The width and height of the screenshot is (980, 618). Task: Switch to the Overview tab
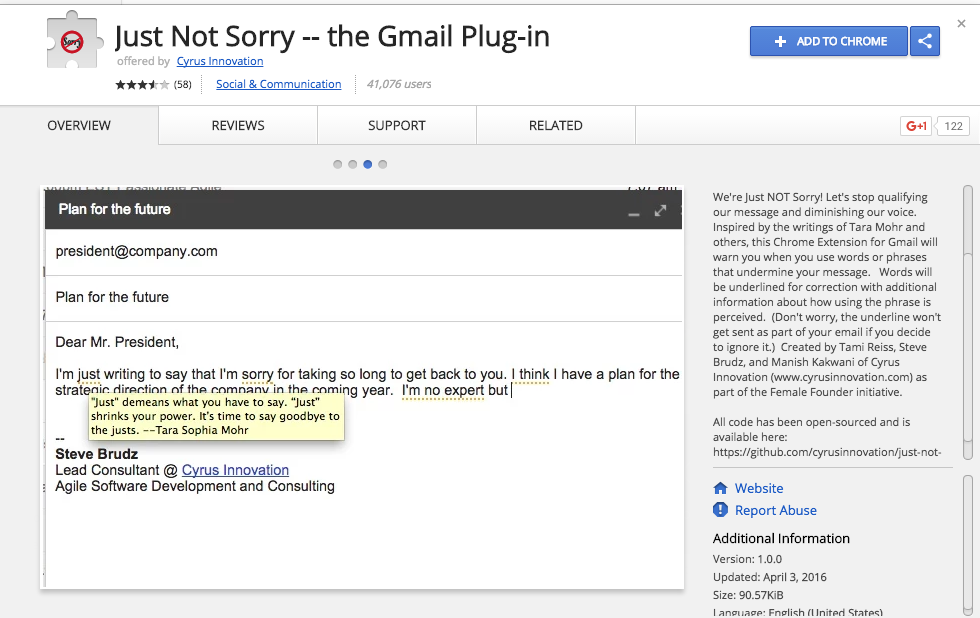click(x=79, y=126)
